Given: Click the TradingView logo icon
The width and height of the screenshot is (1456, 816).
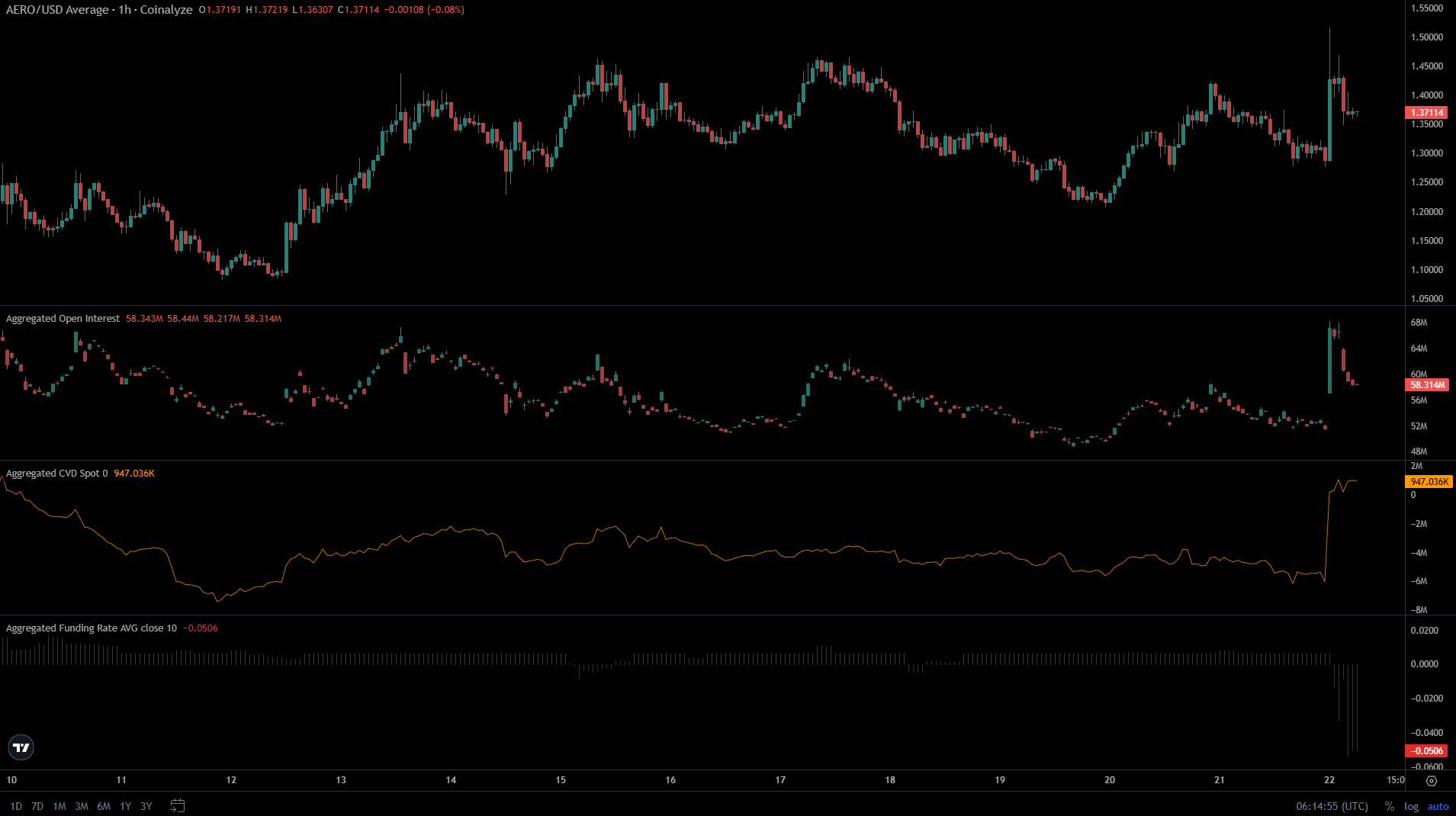Looking at the screenshot, I should click(x=21, y=748).
